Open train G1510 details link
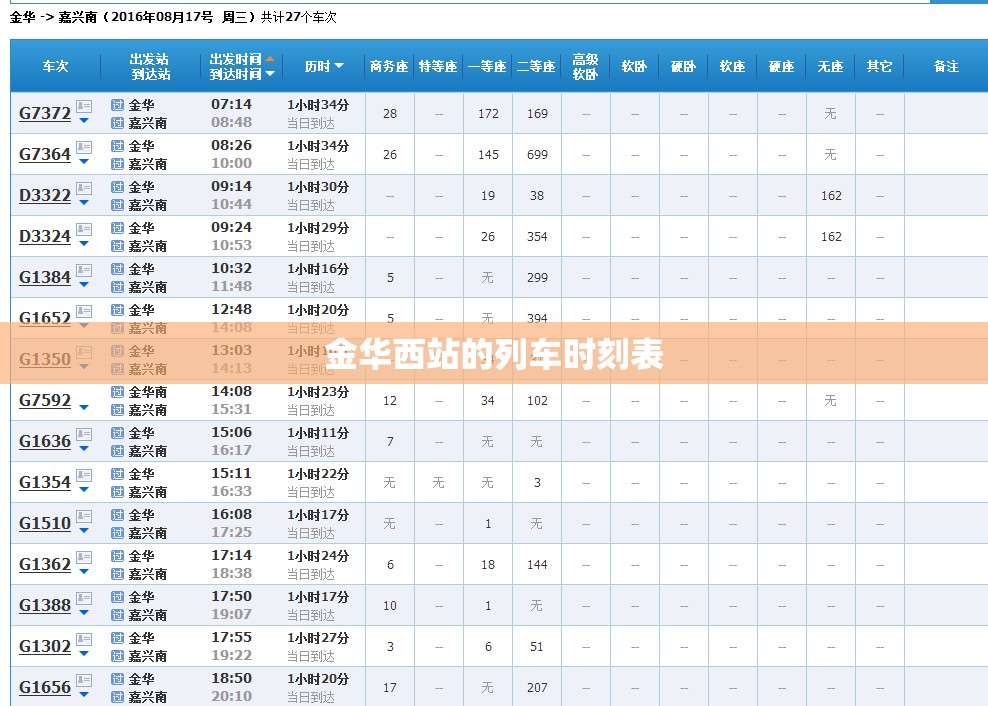 click(45, 523)
